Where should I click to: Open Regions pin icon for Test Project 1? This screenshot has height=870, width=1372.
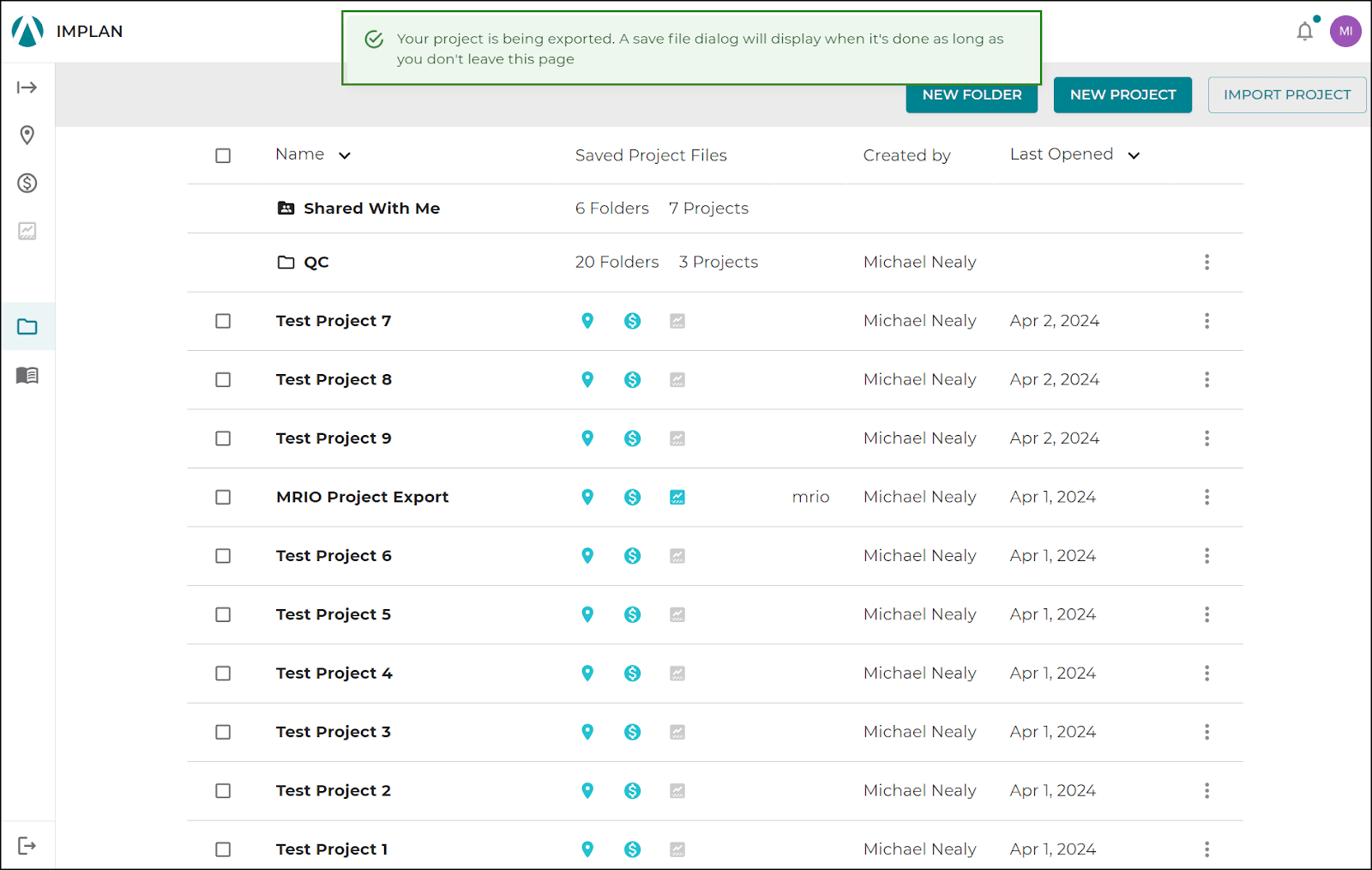click(587, 849)
